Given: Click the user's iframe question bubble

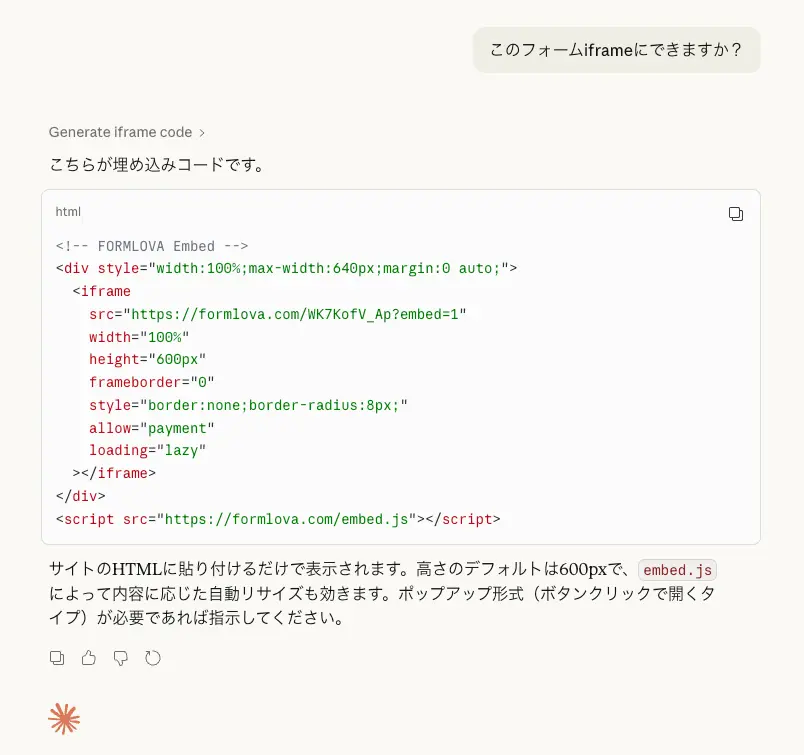Looking at the screenshot, I should [616, 49].
